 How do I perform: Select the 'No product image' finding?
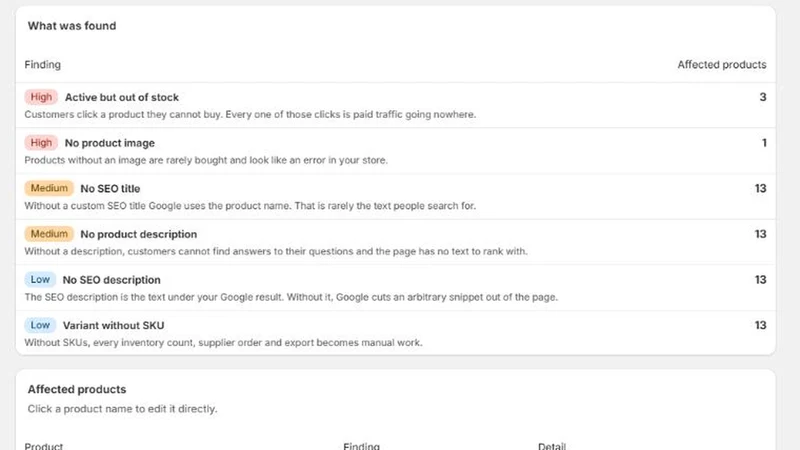[110, 143]
